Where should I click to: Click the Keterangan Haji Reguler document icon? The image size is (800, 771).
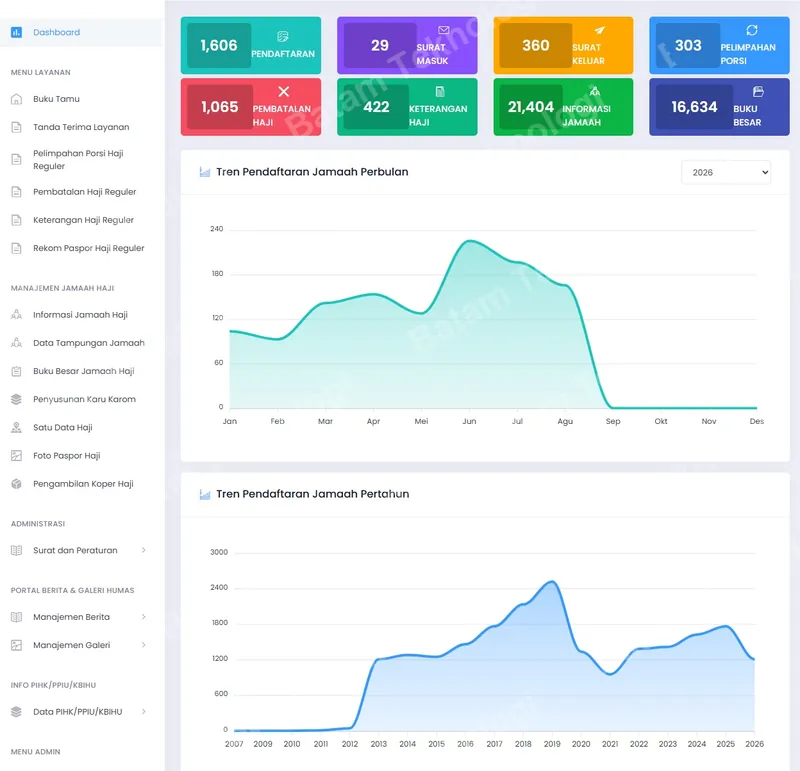point(16,220)
